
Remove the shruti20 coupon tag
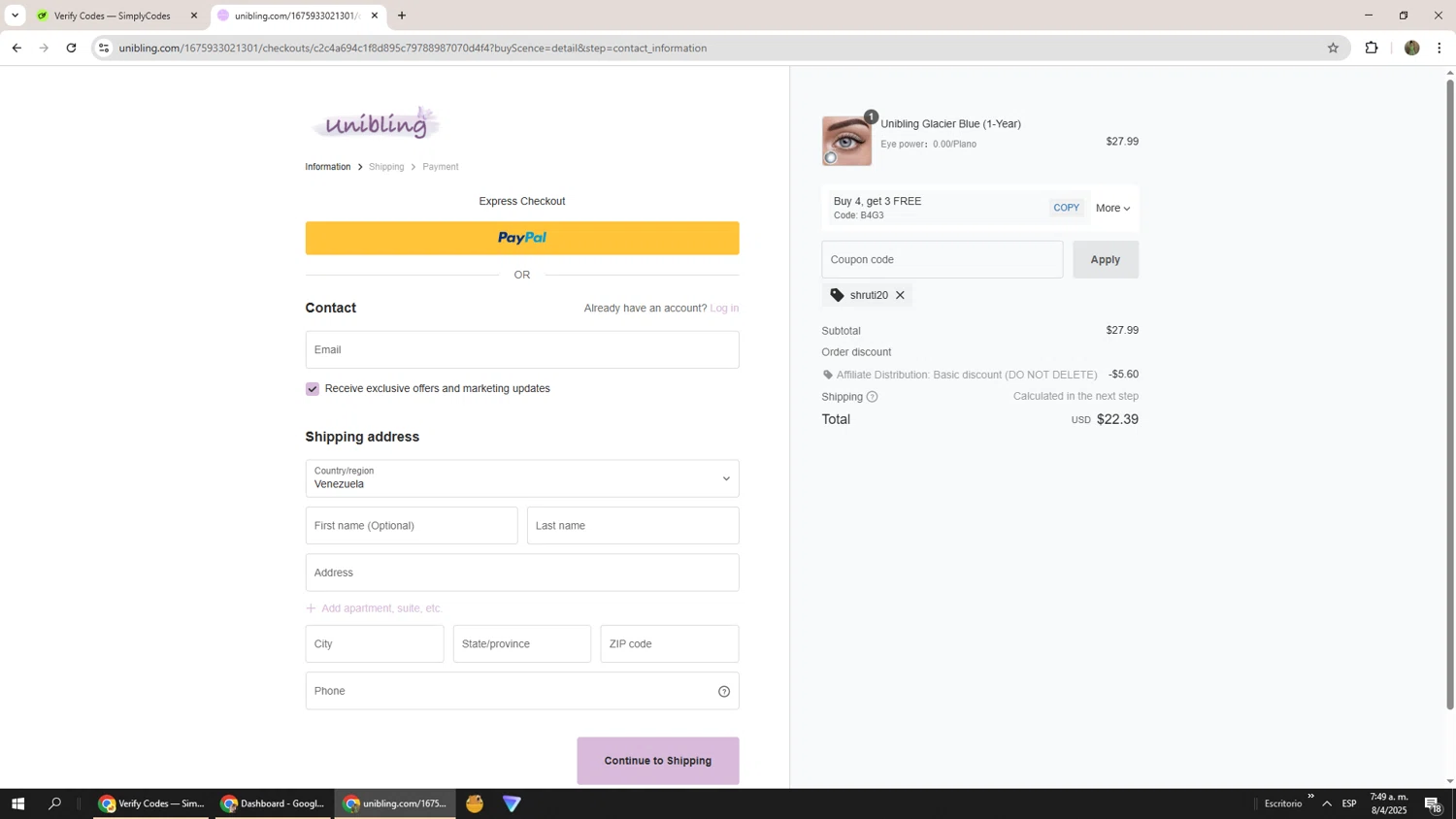900,296
